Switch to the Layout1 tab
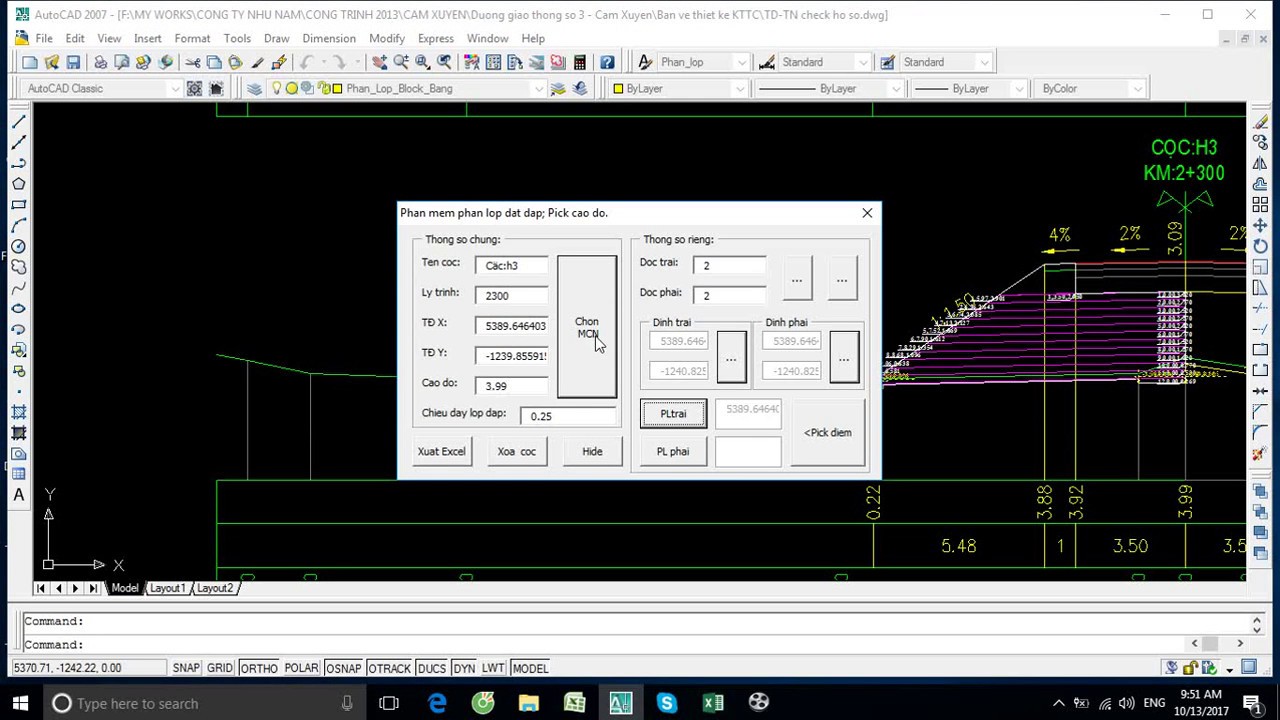 pyautogui.click(x=168, y=588)
